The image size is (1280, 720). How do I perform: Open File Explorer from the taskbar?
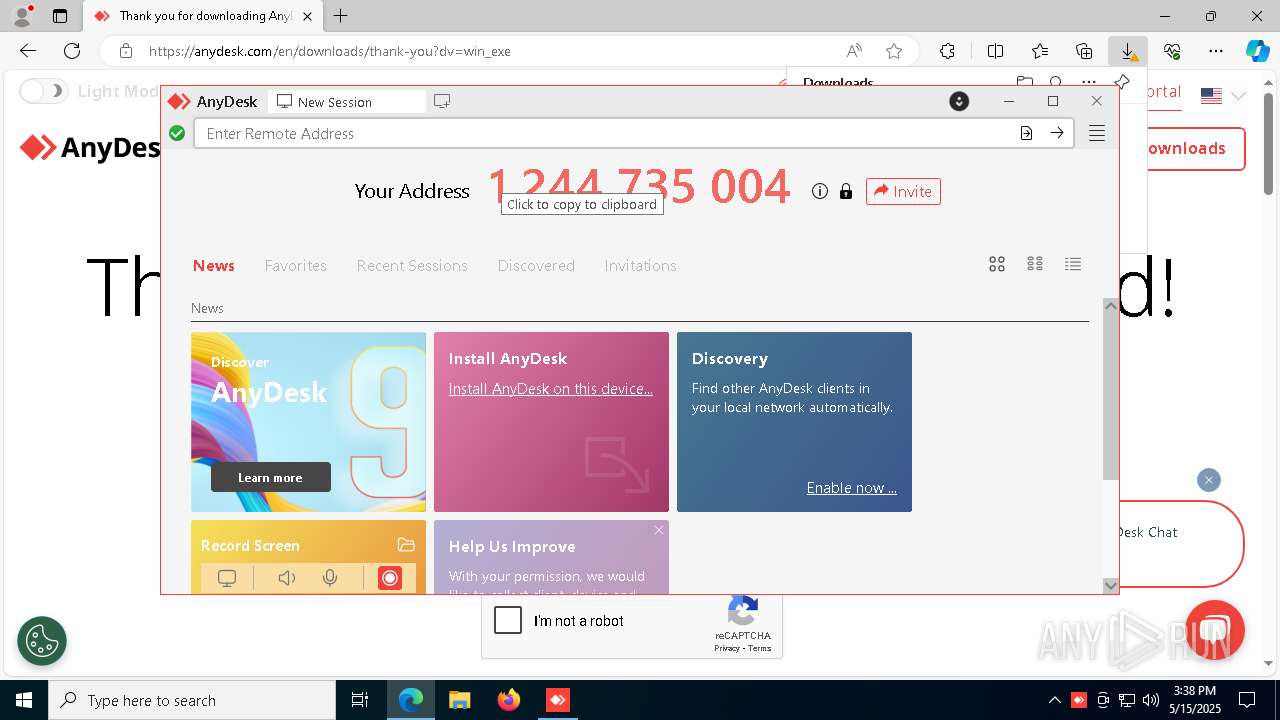pos(460,700)
